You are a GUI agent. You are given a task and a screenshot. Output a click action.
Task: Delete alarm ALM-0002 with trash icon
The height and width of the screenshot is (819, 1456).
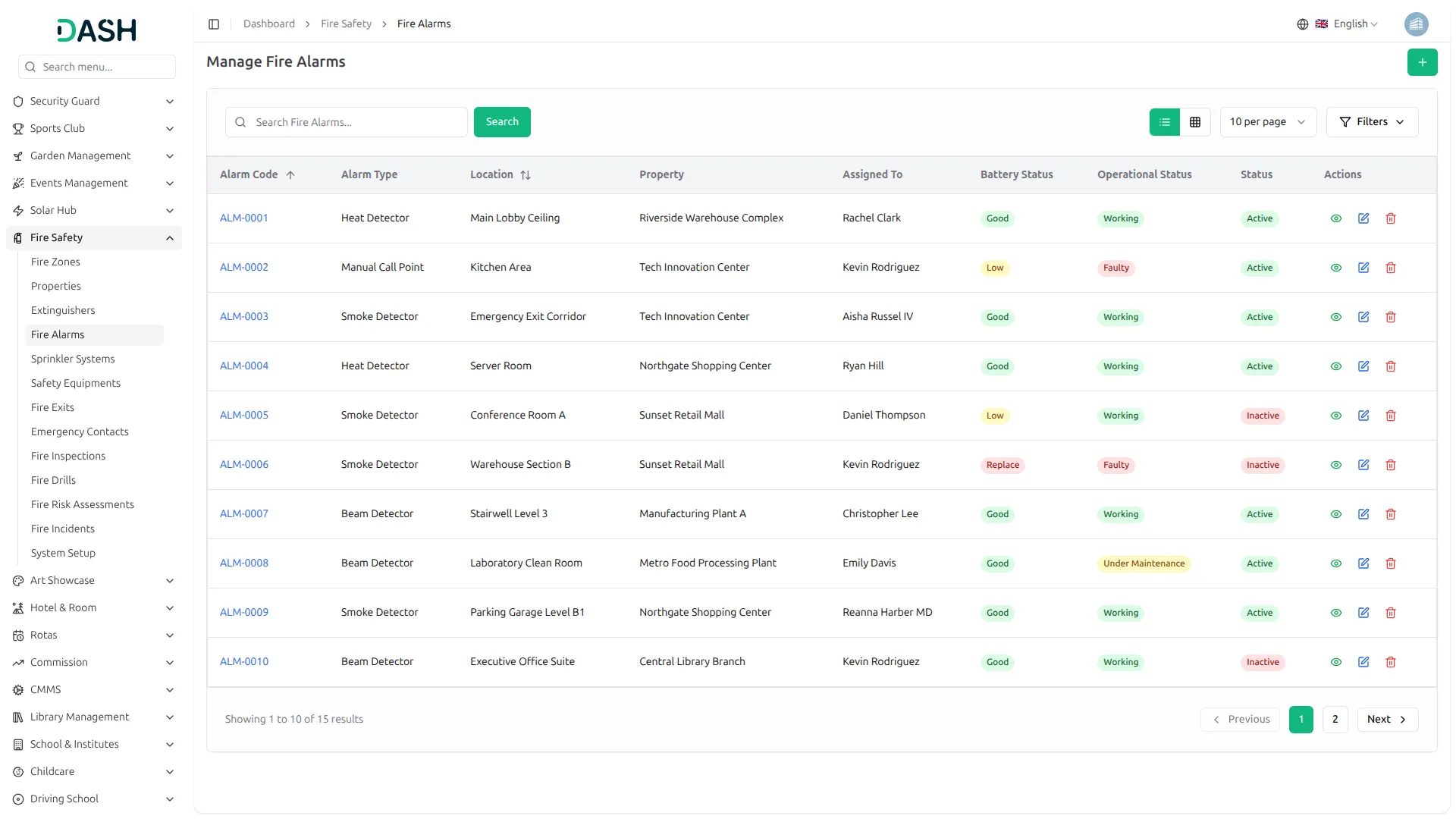coord(1391,268)
